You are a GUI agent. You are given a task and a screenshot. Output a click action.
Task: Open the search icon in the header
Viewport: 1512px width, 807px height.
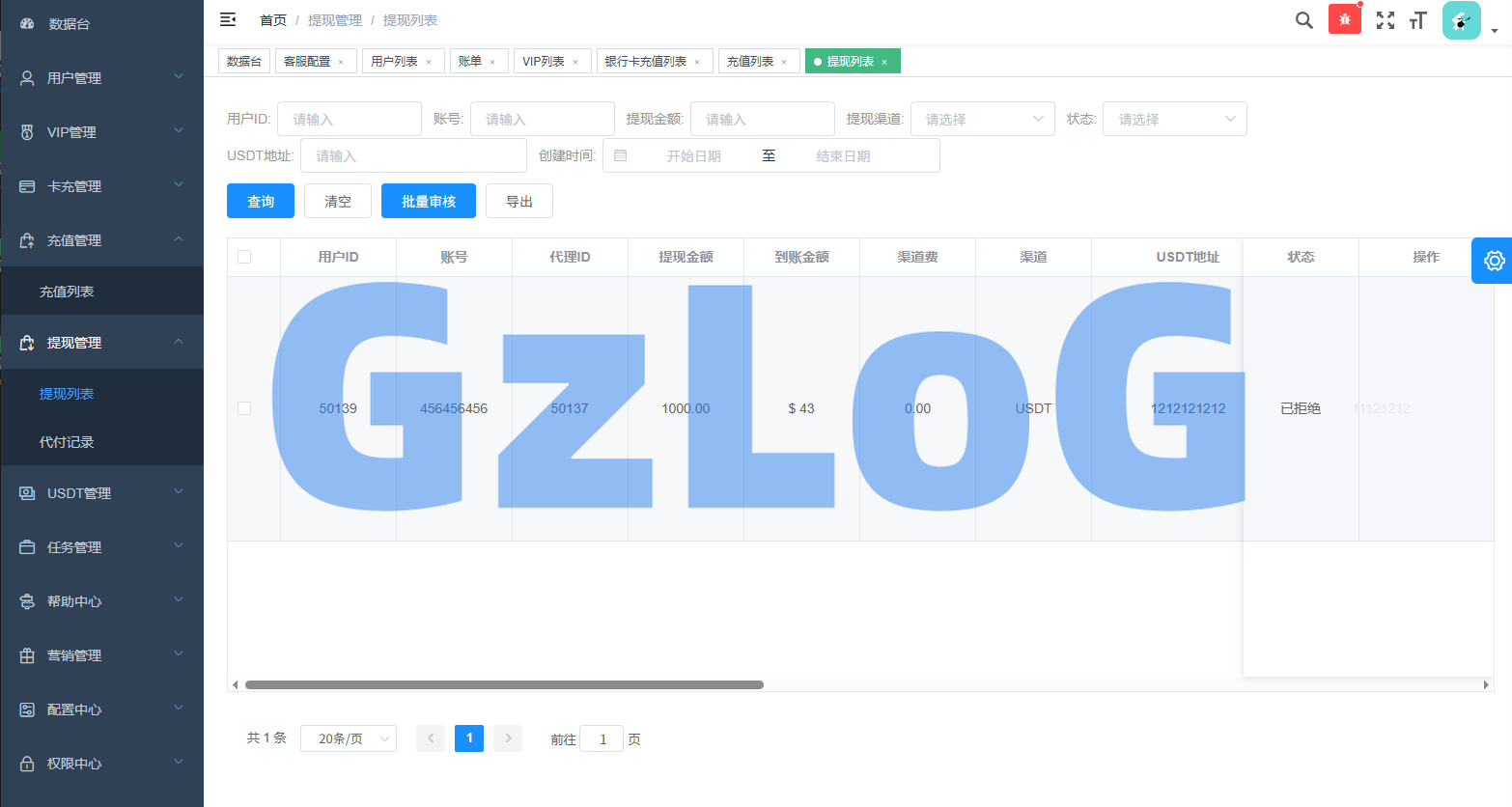(x=1303, y=20)
